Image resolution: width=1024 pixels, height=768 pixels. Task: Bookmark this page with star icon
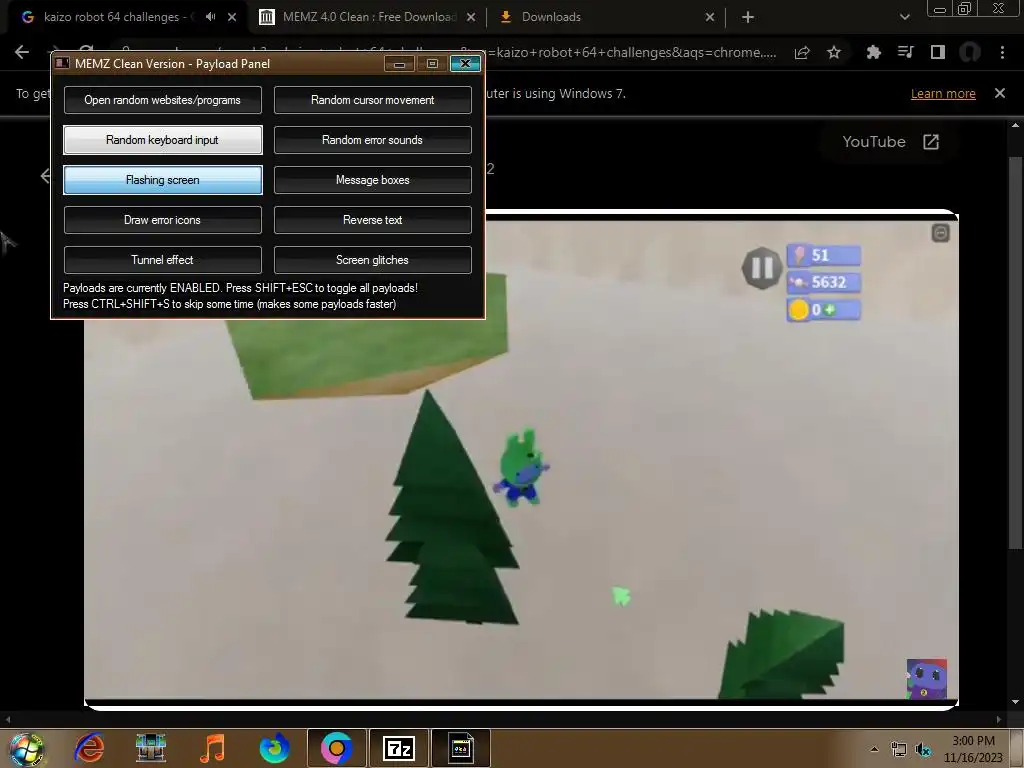click(x=834, y=52)
